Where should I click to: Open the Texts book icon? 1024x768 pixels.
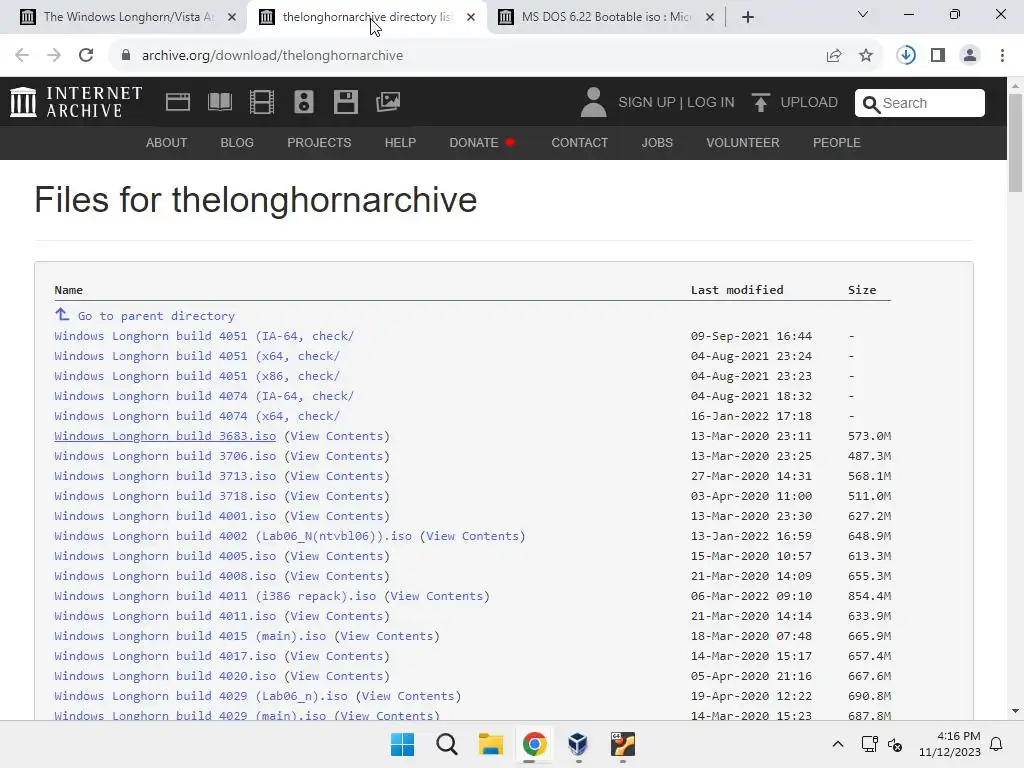point(219,102)
